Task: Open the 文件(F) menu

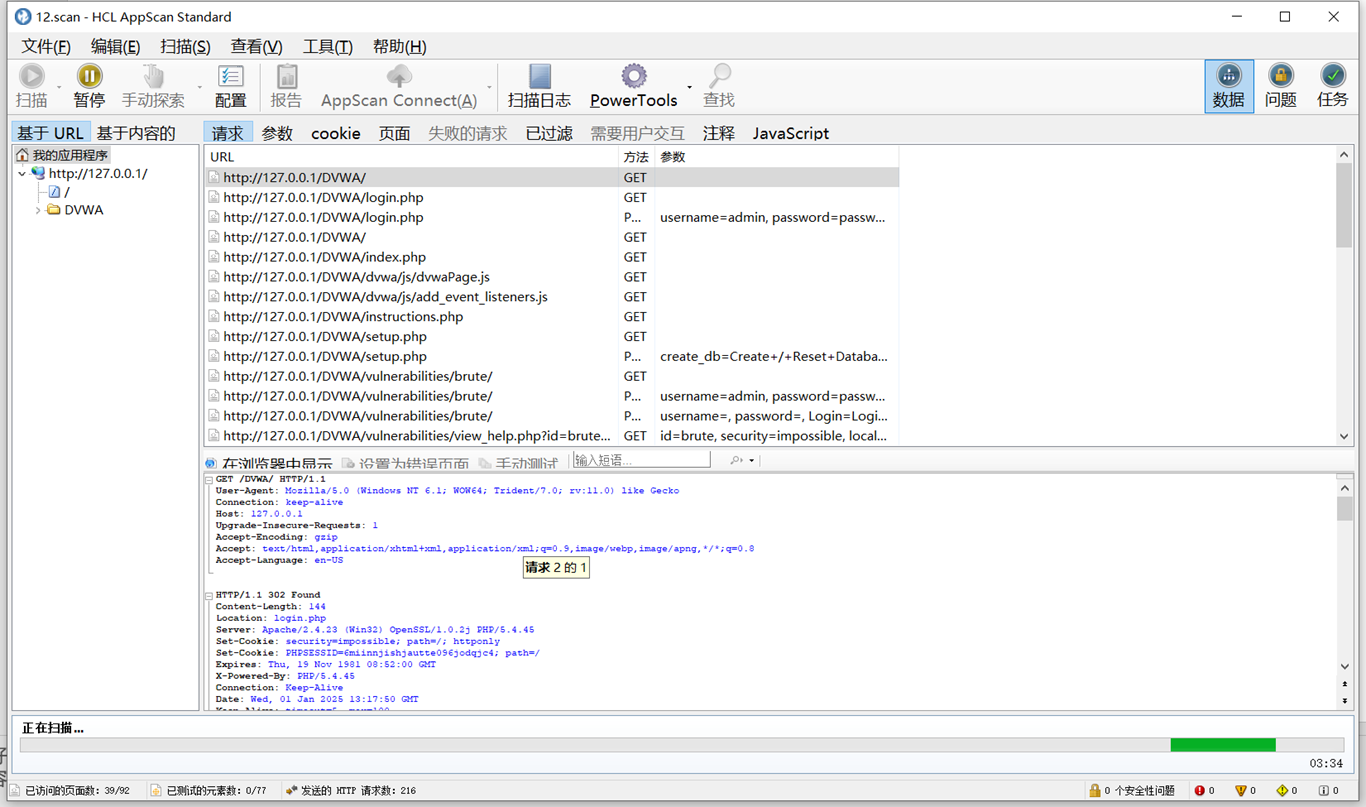Action: 46,47
